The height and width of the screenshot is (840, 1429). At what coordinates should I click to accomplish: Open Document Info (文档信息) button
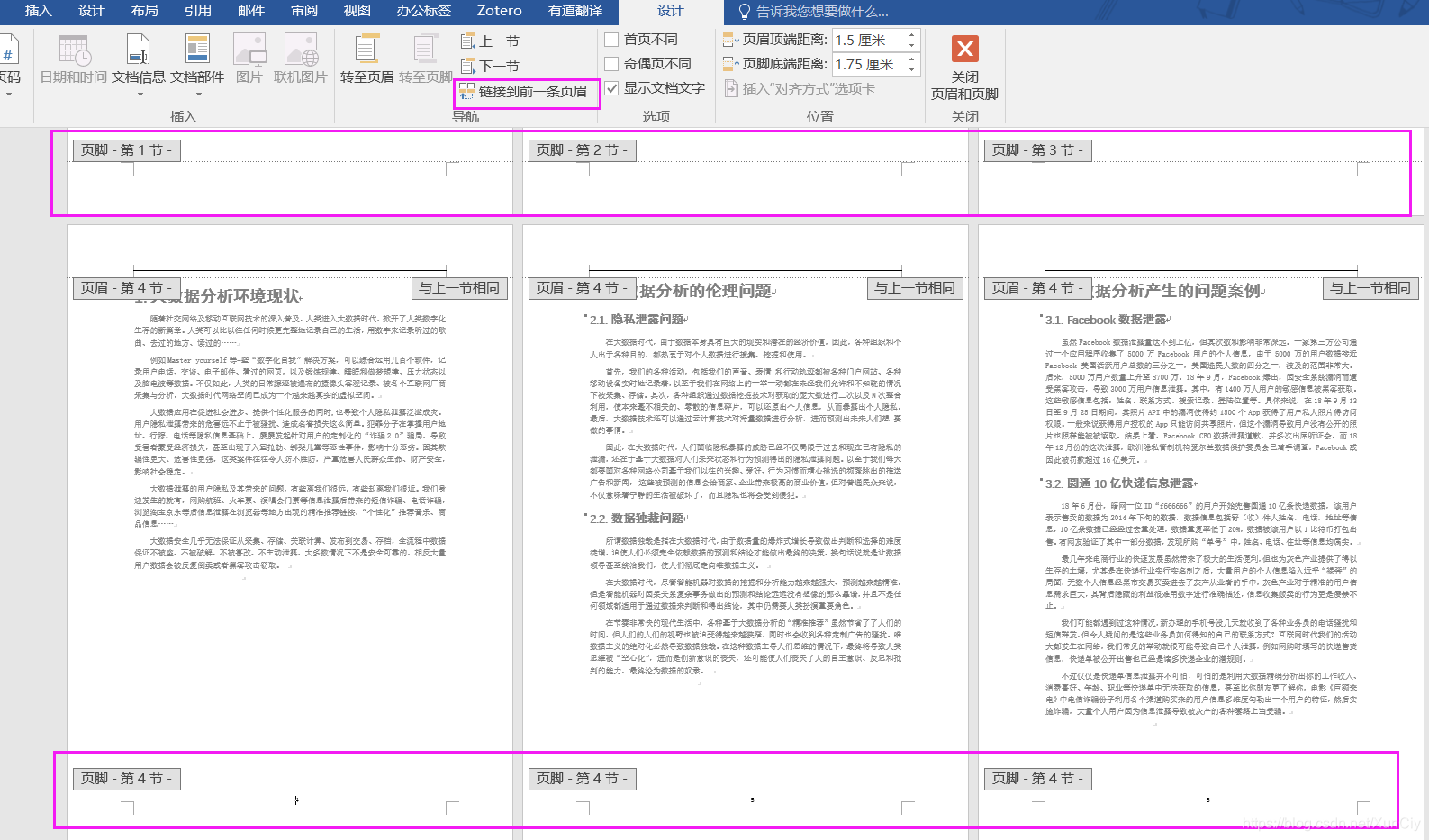point(138,59)
